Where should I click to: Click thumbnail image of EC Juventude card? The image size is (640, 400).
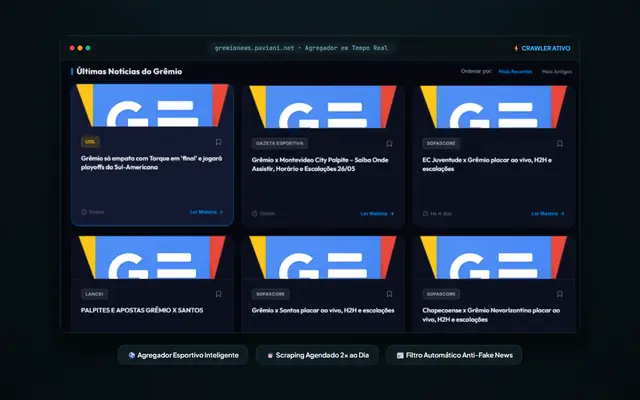click(493, 107)
